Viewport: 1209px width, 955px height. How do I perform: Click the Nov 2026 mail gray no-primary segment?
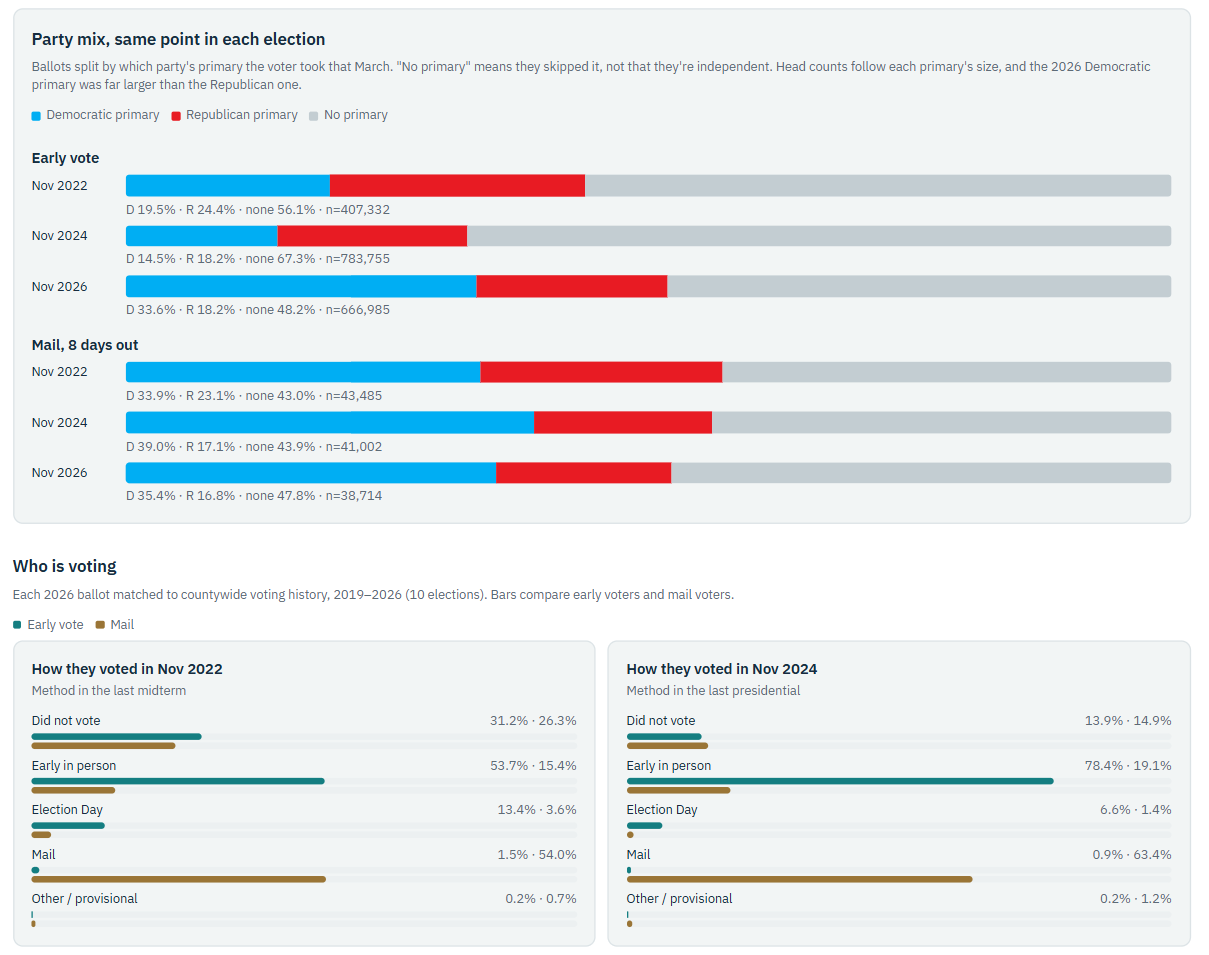(x=921, y=473)
